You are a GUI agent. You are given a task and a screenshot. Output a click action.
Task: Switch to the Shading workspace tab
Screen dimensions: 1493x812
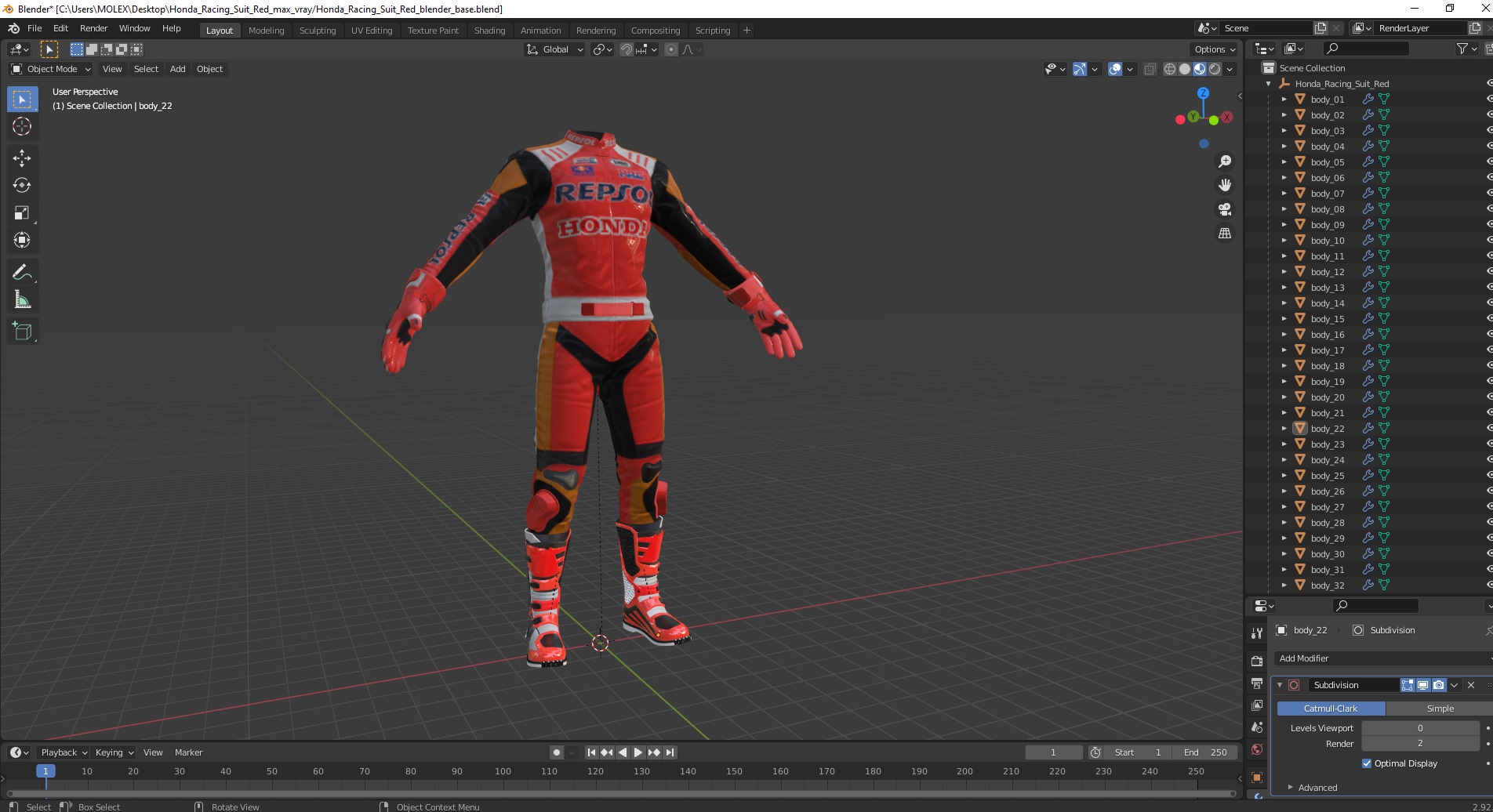click(x=489, y=31)
